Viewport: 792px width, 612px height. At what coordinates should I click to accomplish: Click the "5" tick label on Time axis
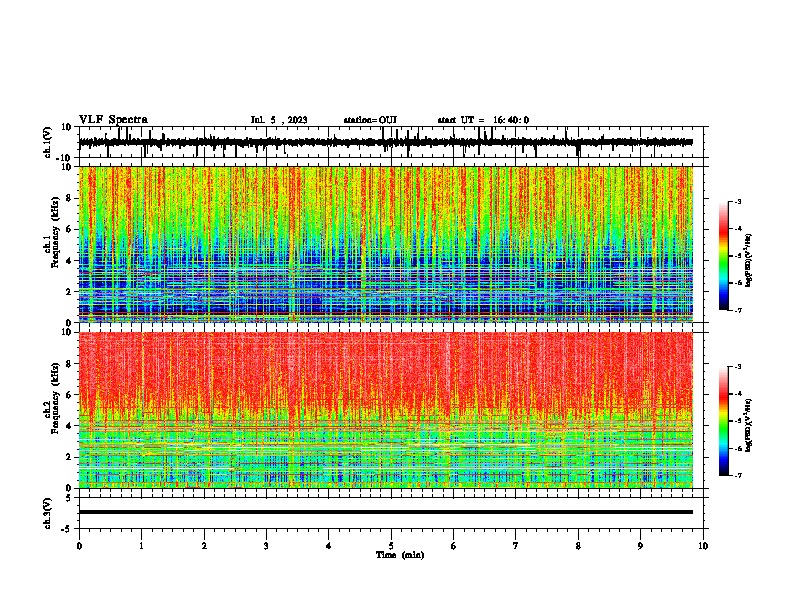[391, 546]
